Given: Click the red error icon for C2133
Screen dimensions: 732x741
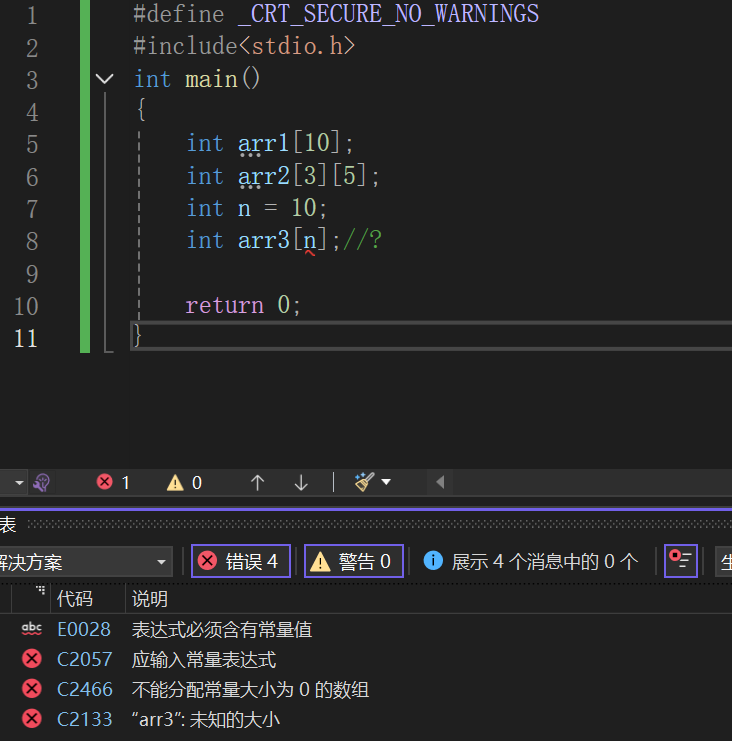Looking at the screenshot, I should [32, 719].
